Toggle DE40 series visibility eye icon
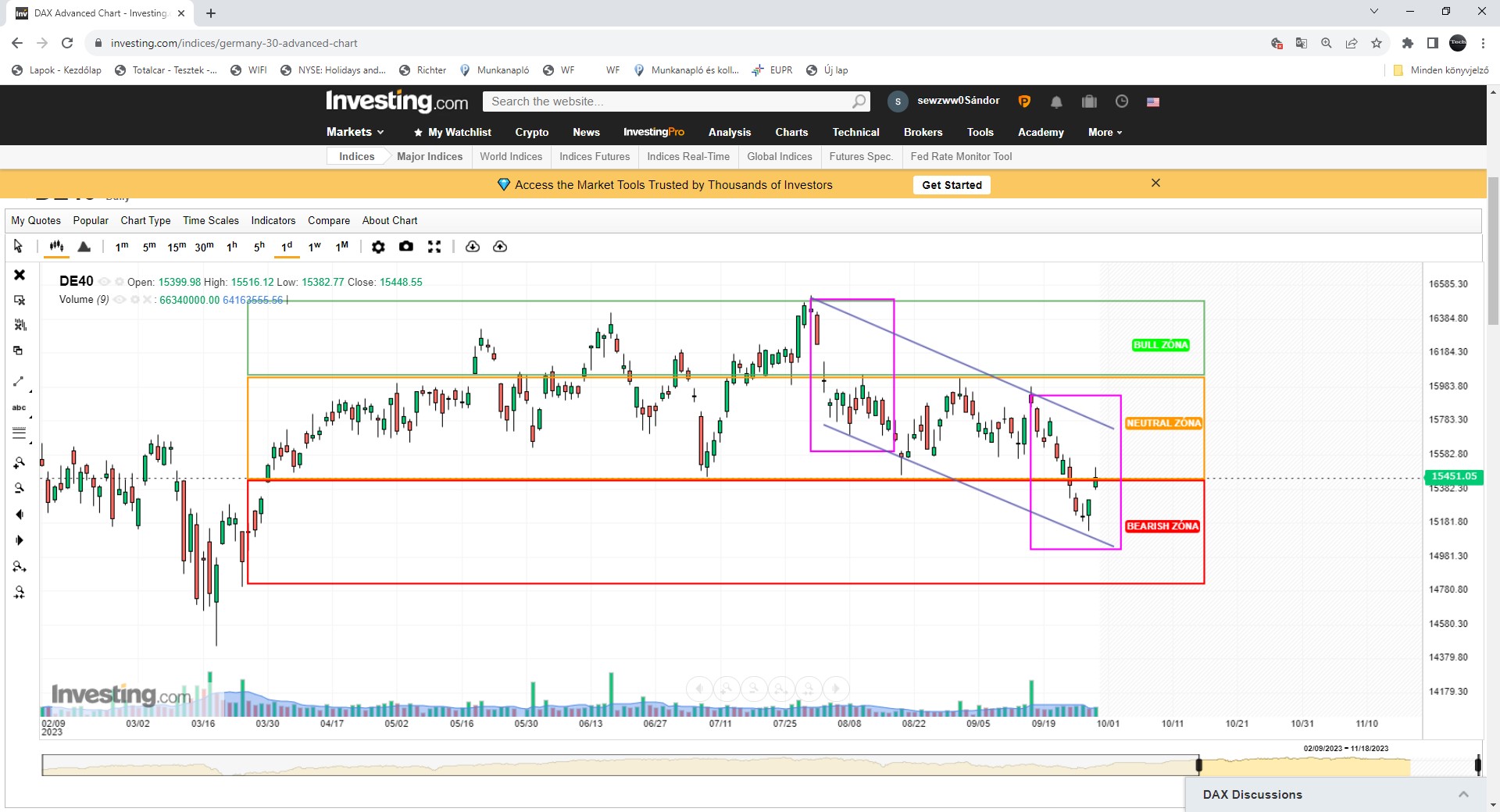Screen dimensions: 1500x812 pyautogui.click(x=104, y=282)
